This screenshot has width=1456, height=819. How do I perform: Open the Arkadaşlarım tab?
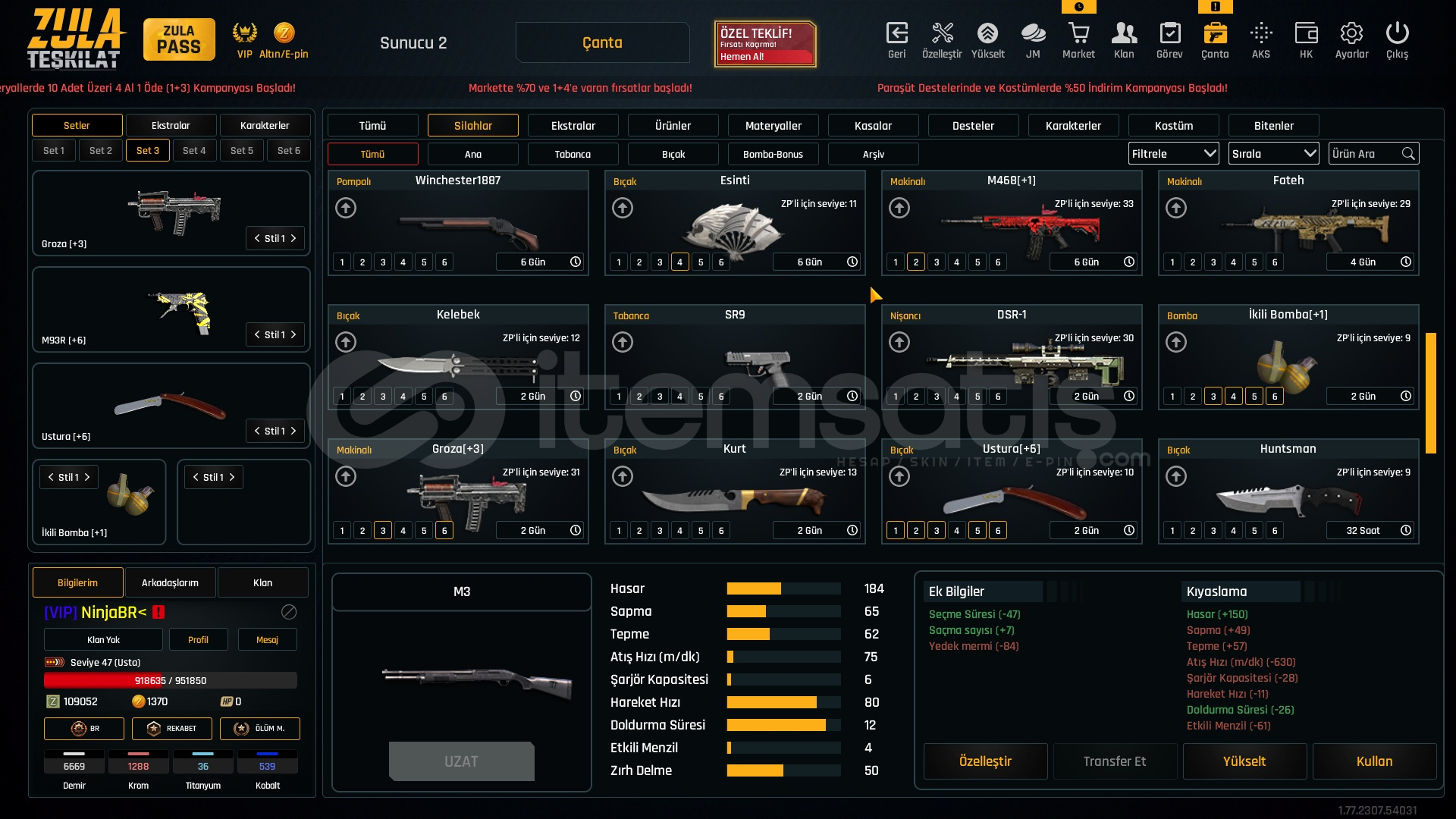171,582
